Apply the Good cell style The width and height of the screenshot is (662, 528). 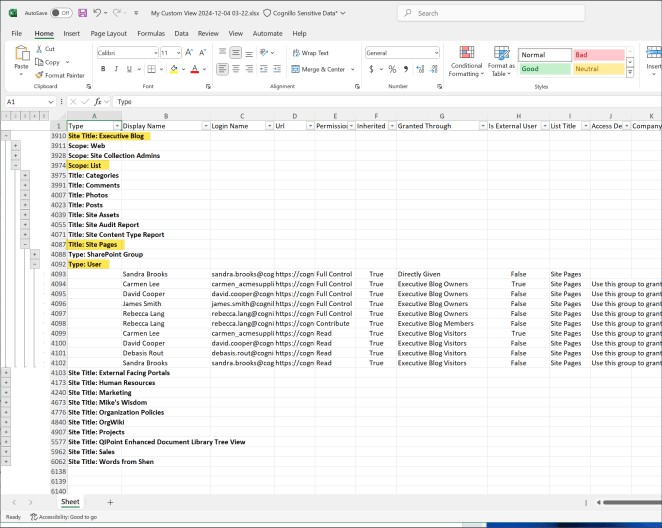point(545,69)
